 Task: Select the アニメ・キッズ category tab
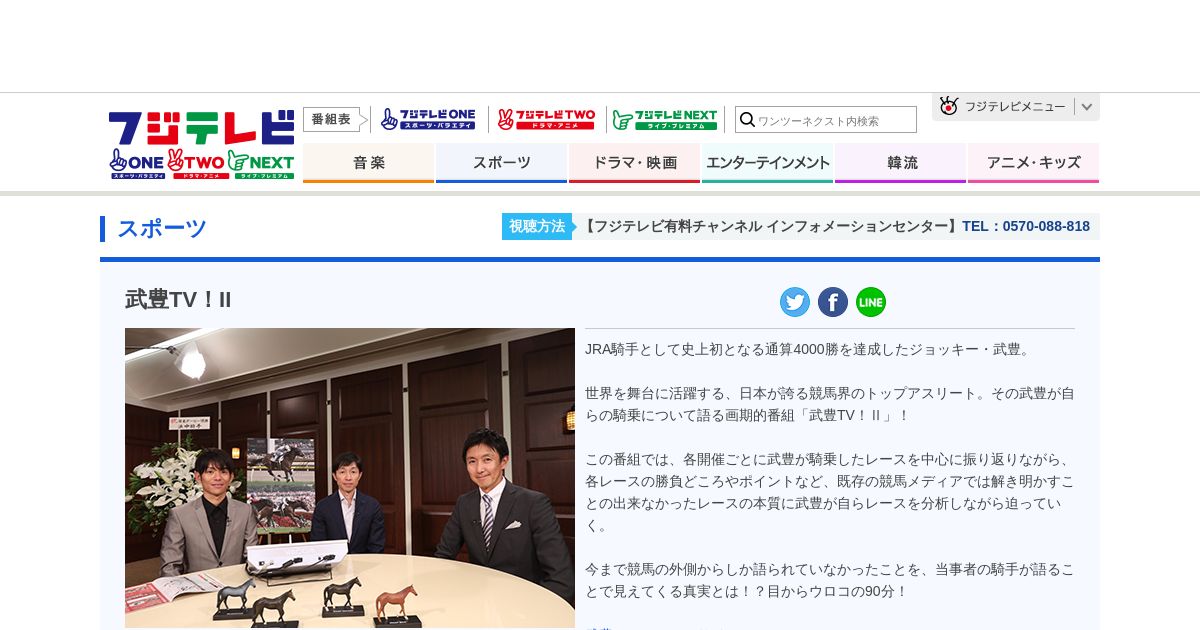click(x=1034, y=163)
